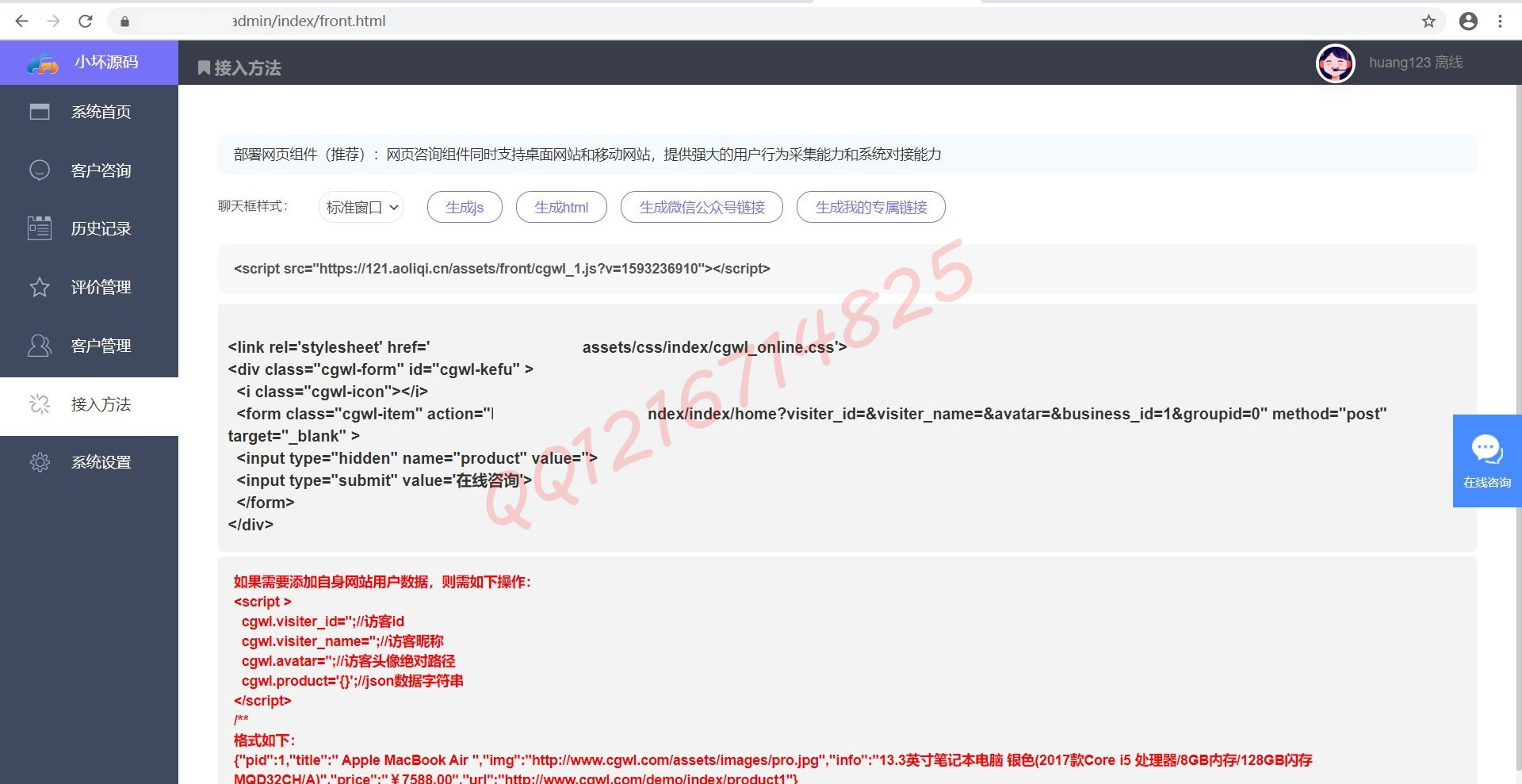The height and width of the screenshot is (784, 1522).
Task: Click the 历史记录 calendar icon
Action: click(x=39, y=228)
